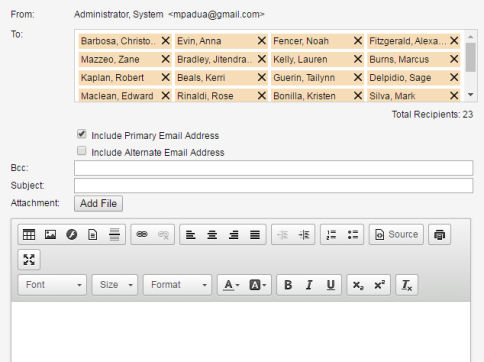Open the Font dropdown
The image size is (484, 362).
point(52,285)
